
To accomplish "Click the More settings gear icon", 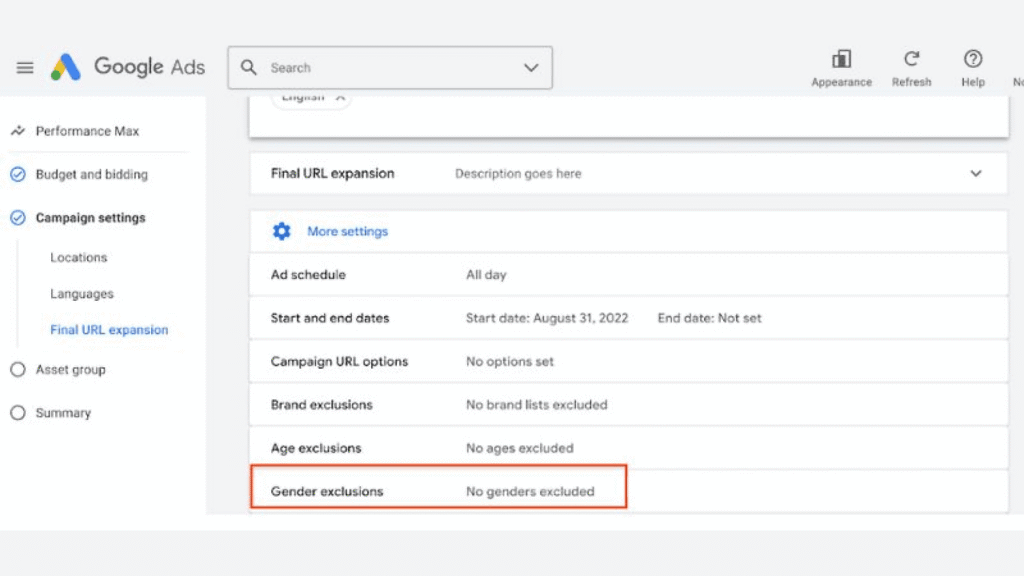I will coord(282,231).
